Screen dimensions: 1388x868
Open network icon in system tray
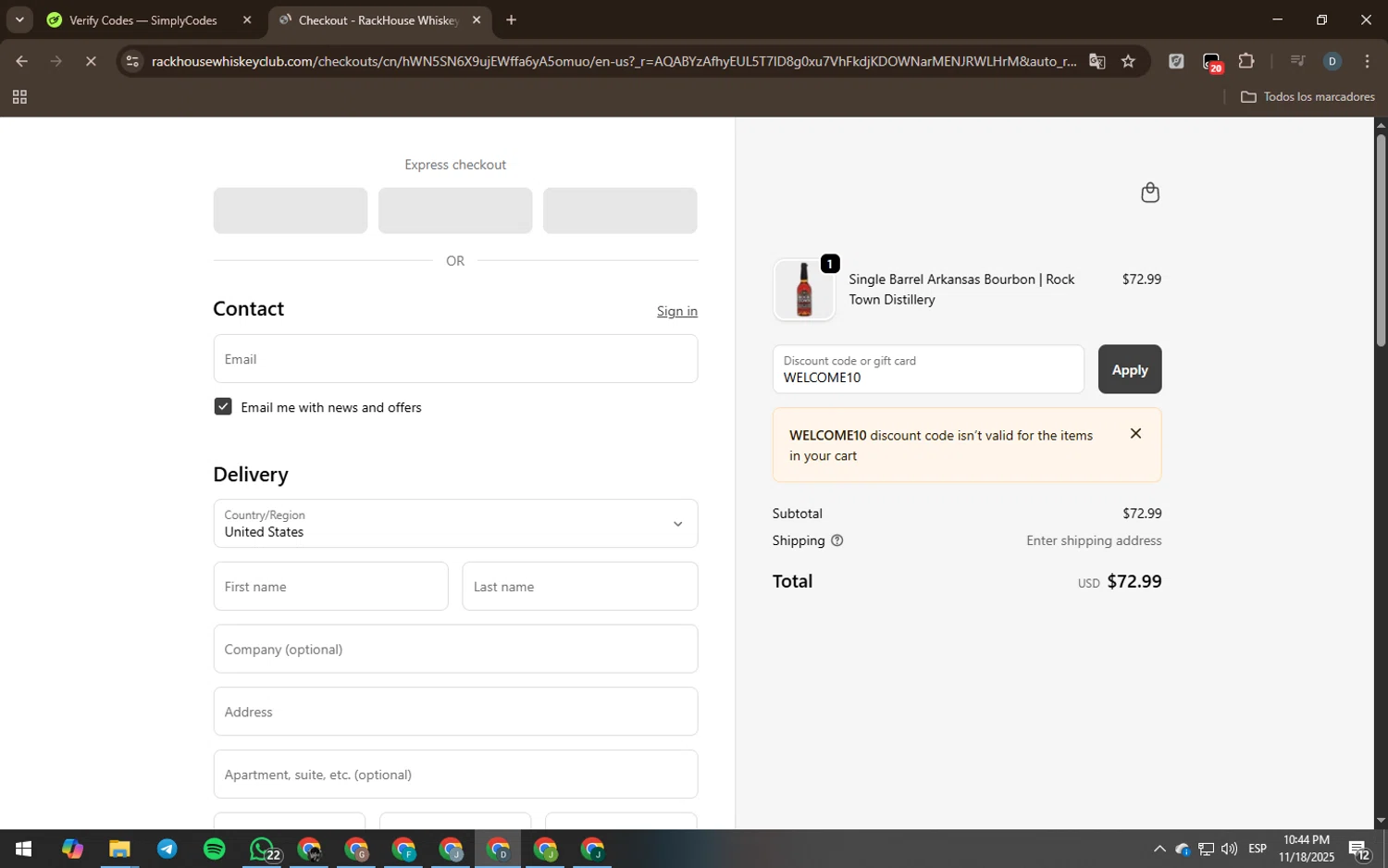click(x=1206, y=849)
